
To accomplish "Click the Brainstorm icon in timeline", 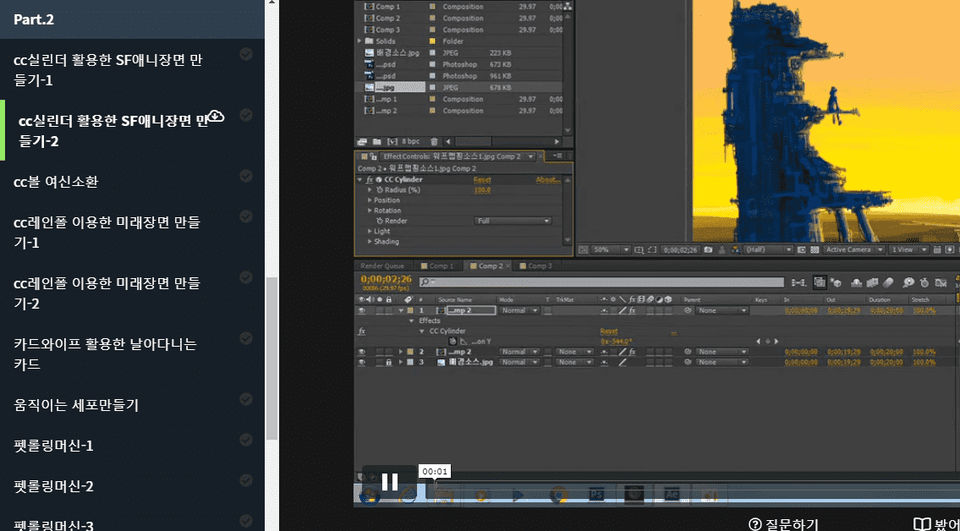I will click(x=909, y=282).
